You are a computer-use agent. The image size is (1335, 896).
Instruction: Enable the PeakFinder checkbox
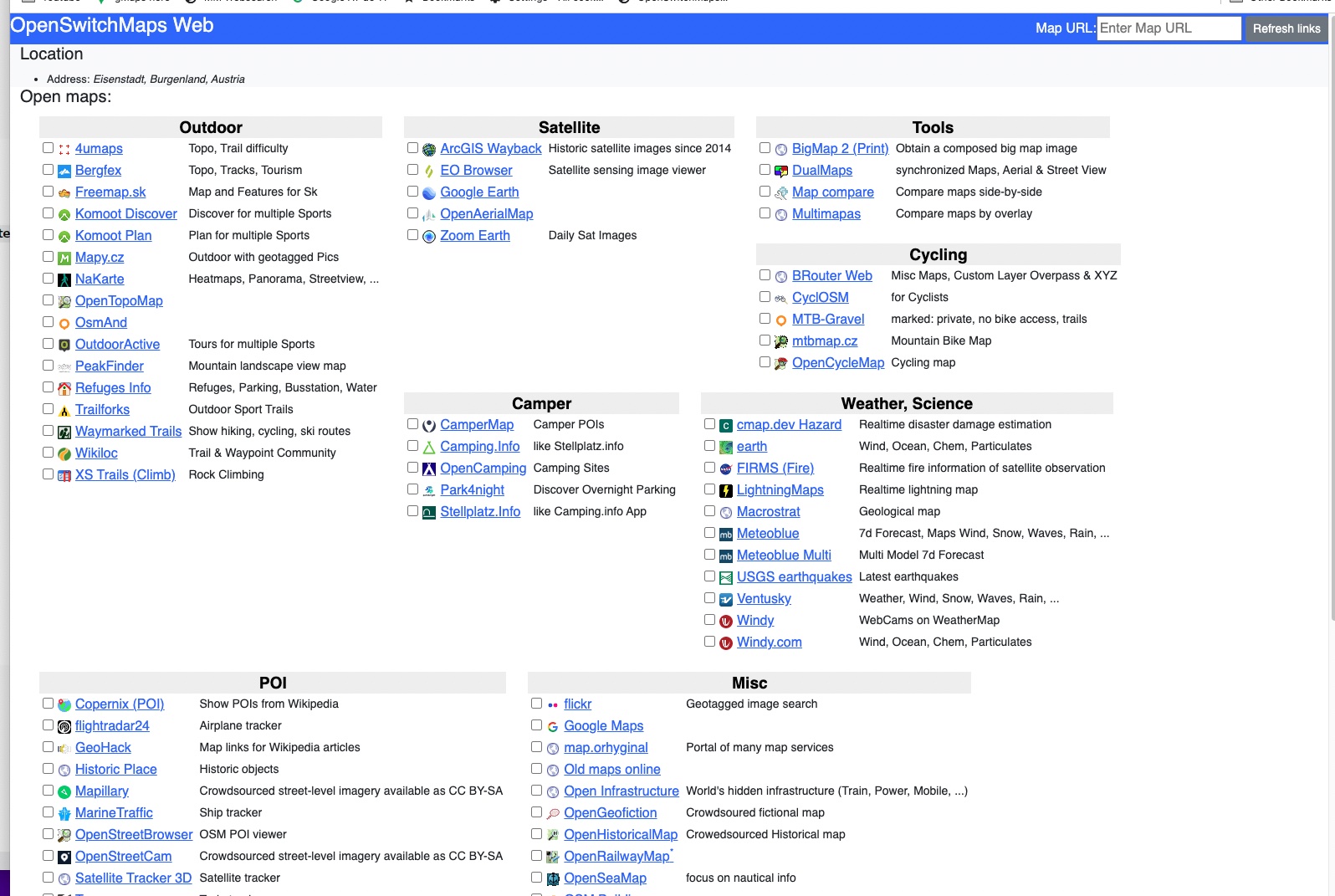point(49,365)
